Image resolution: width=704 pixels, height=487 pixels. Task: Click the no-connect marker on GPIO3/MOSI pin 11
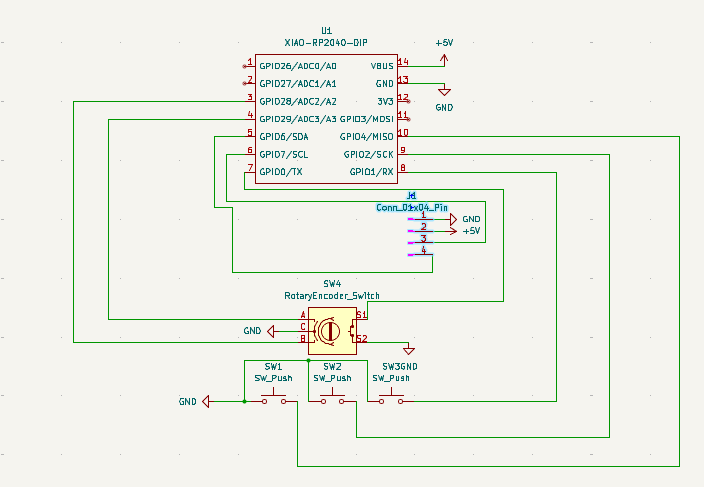tap(409, 119)
